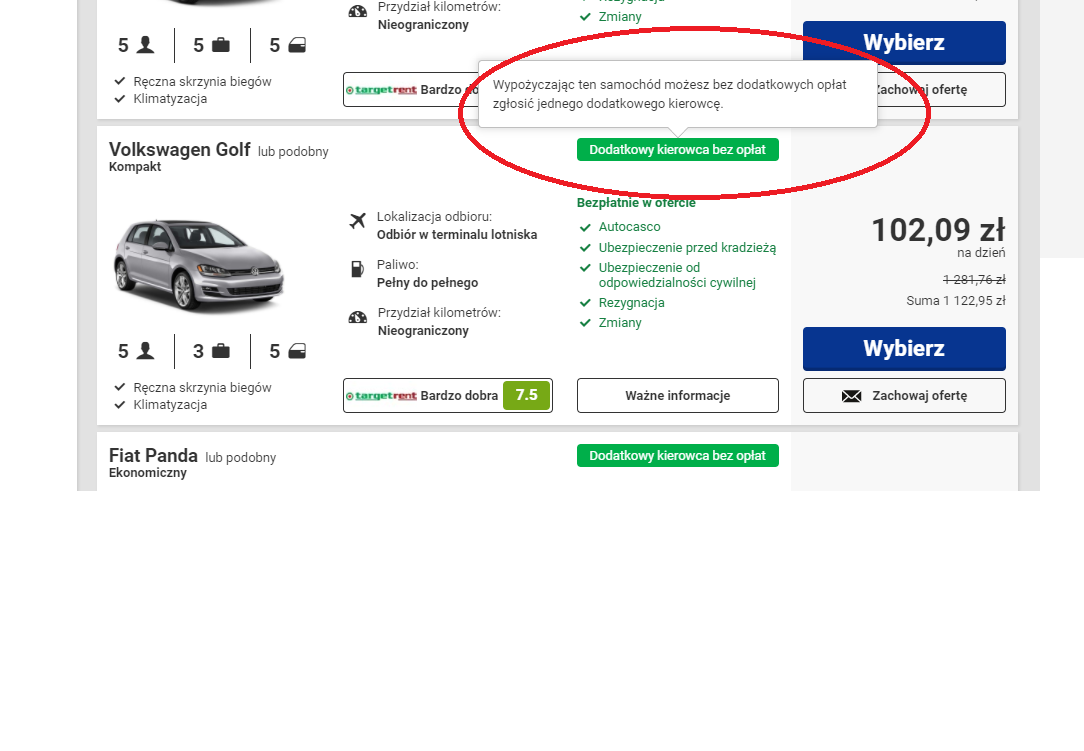Screen dimensions: 1084x751
Task: Click car door icon in top card
Action: [x=297, y=45]
